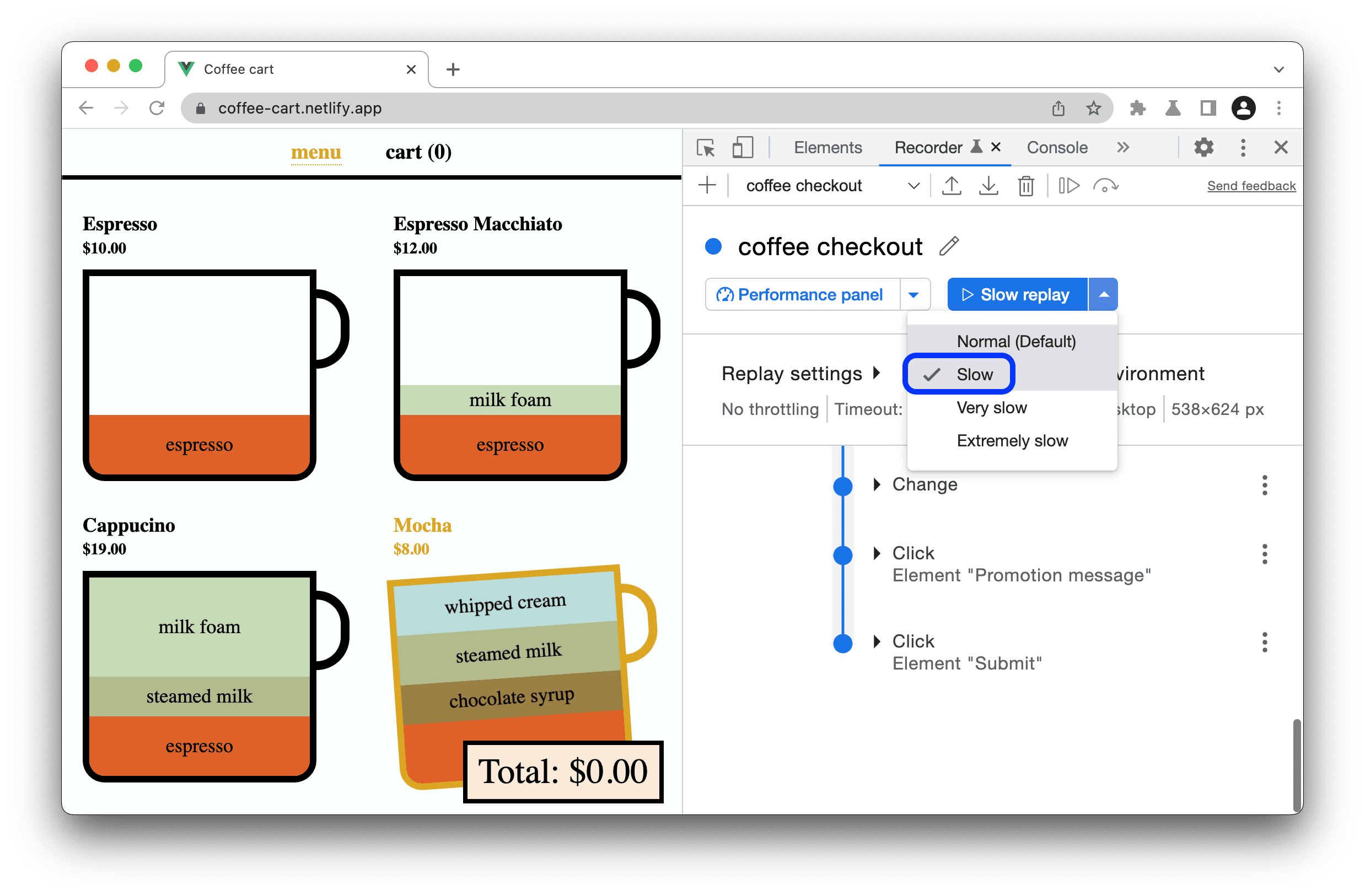This screenshot has width=1365, height=896.
Task: Click the 'Send feedback' link
Action: [1250, 185]
